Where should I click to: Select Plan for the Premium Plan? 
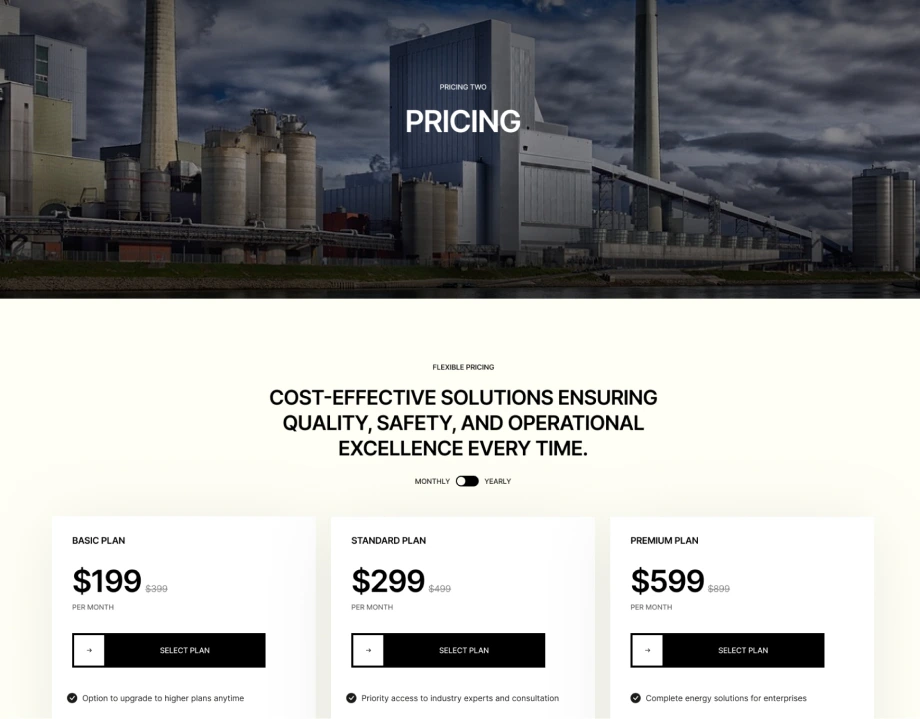742,650
